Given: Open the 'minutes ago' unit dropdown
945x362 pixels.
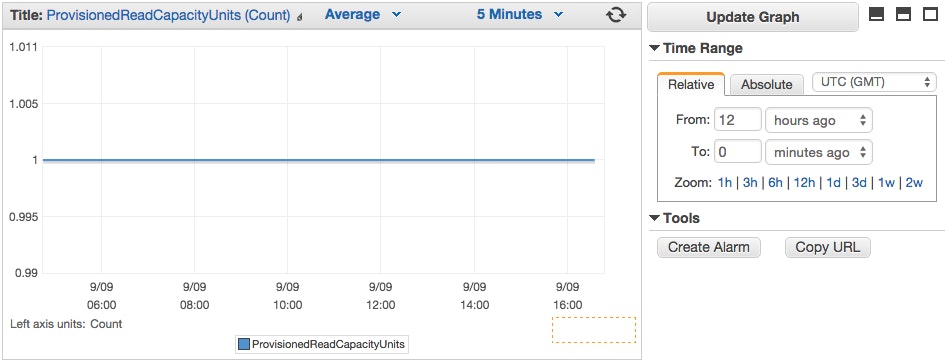Looking at the screenshot, I should (818, 152).
